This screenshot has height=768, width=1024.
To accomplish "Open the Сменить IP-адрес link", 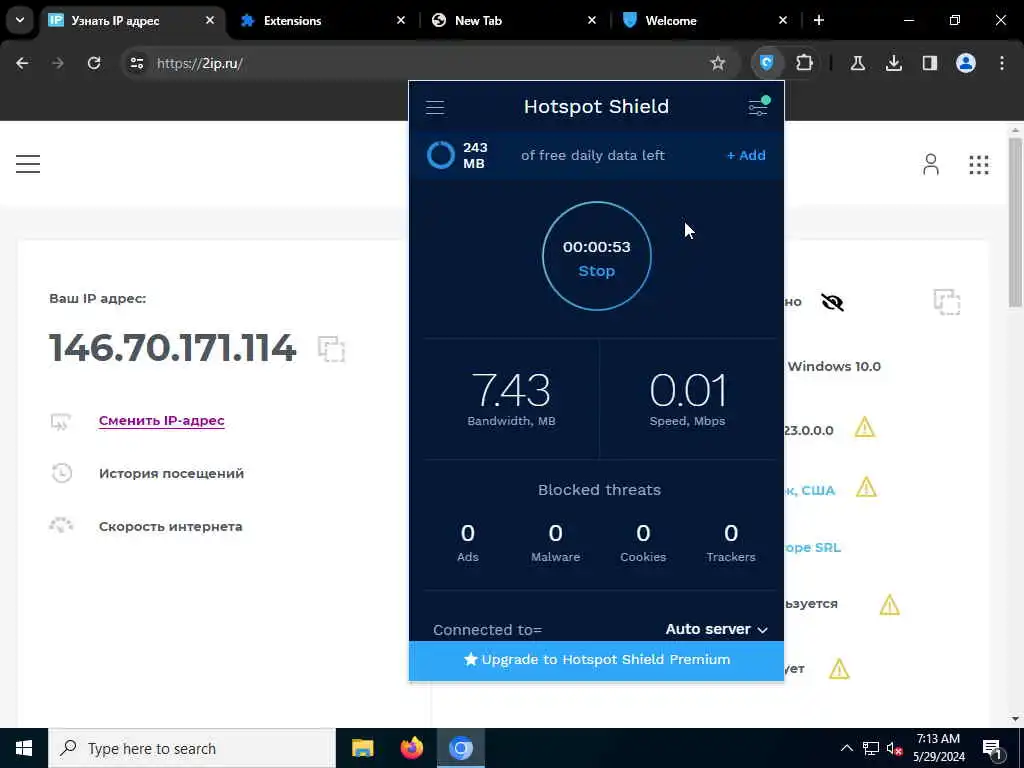I will point(161,421).
